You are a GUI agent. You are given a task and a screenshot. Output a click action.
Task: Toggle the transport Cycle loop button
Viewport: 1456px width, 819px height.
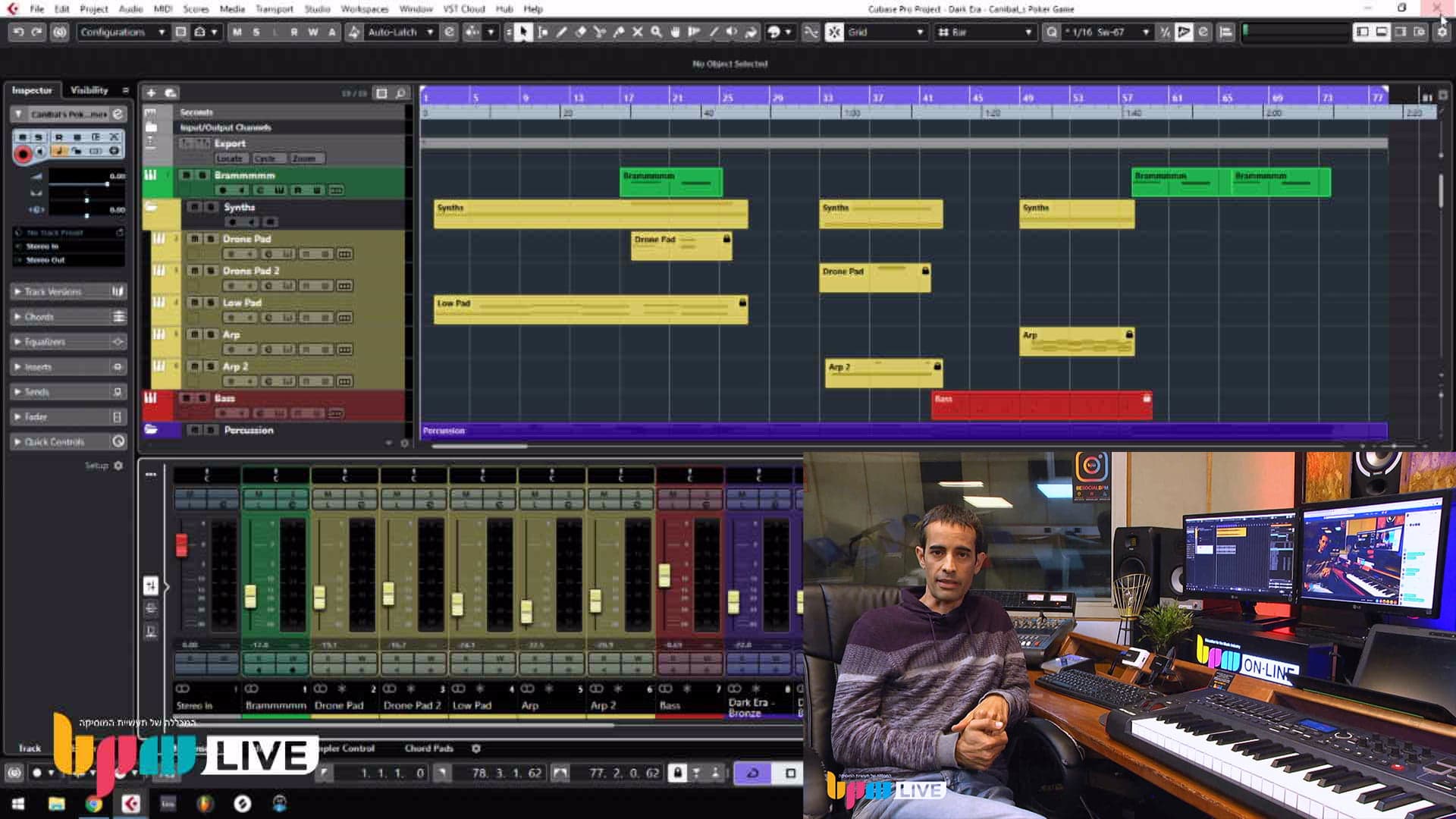pyautogui.click(x=753, y=773)
